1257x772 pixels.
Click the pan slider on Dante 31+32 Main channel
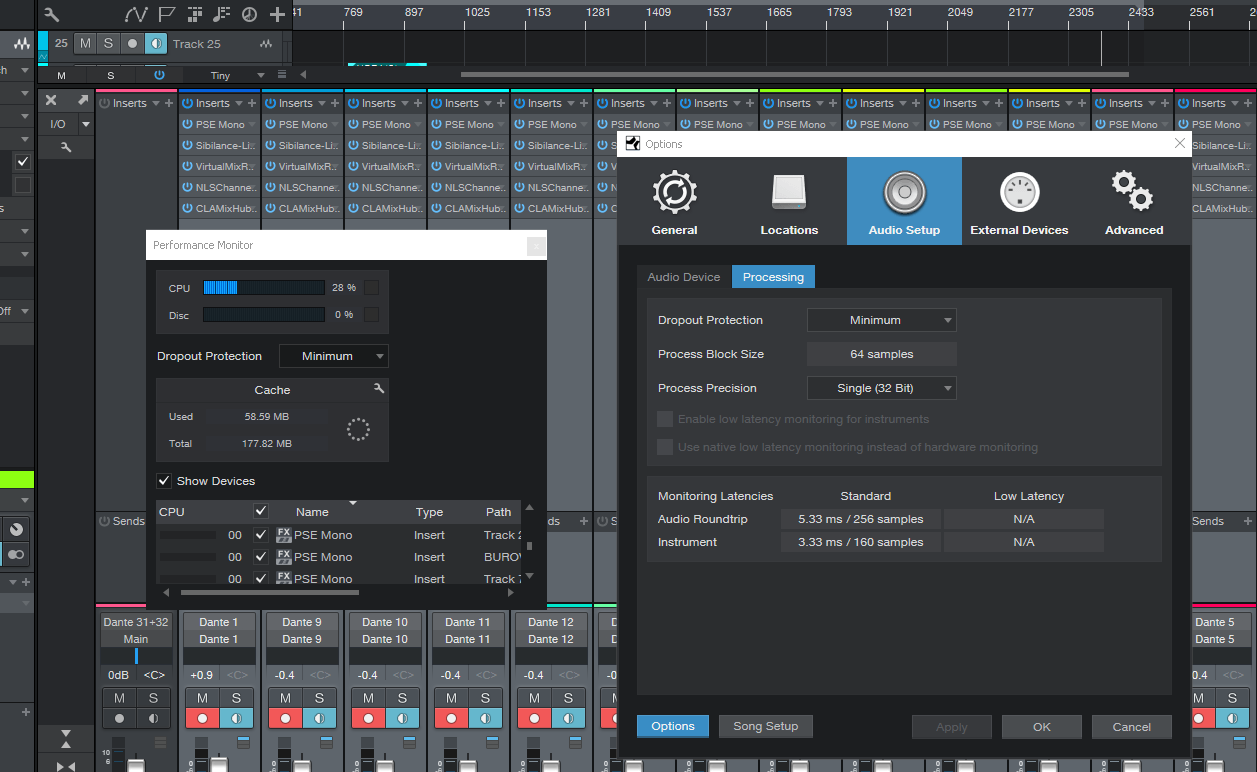(x=136, y=656)
